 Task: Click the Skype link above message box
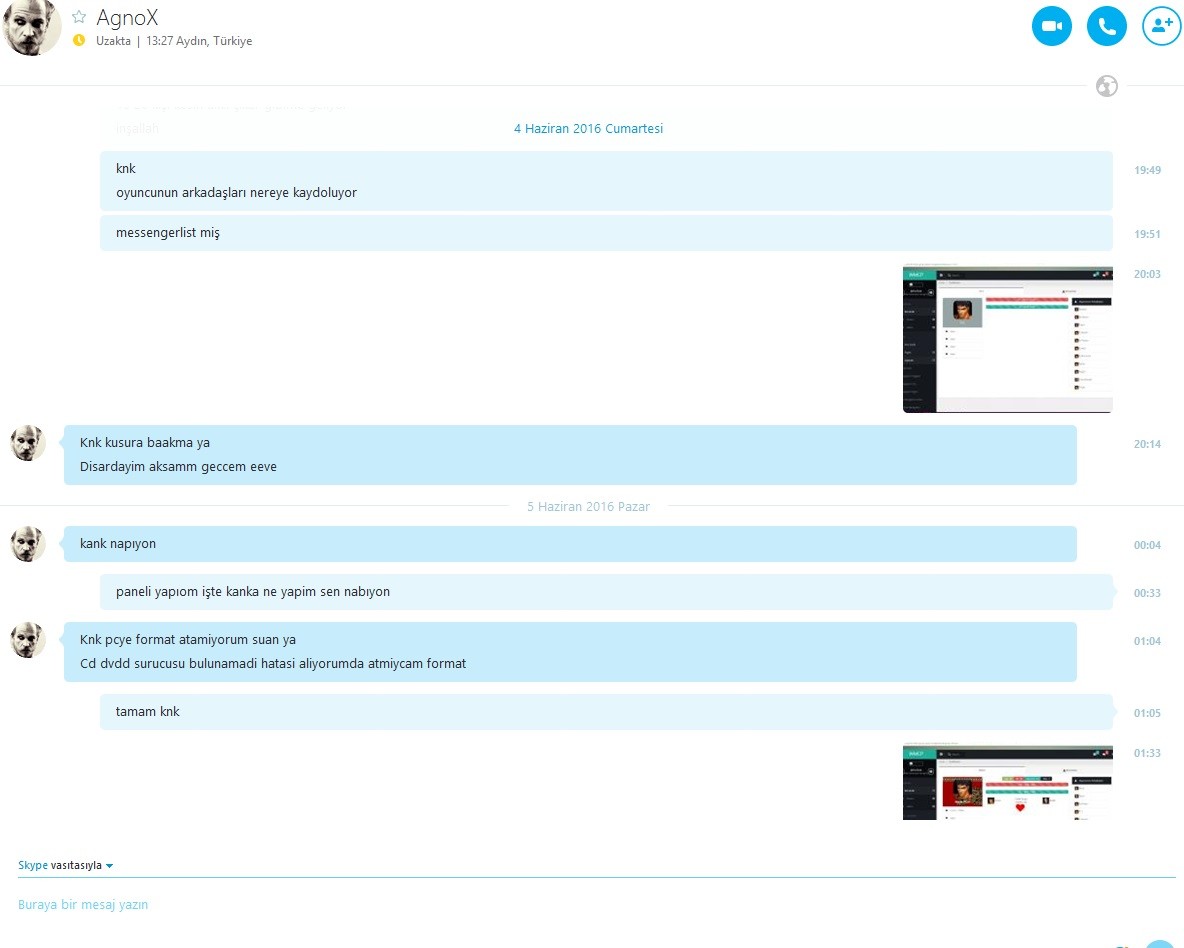[32, 865]
